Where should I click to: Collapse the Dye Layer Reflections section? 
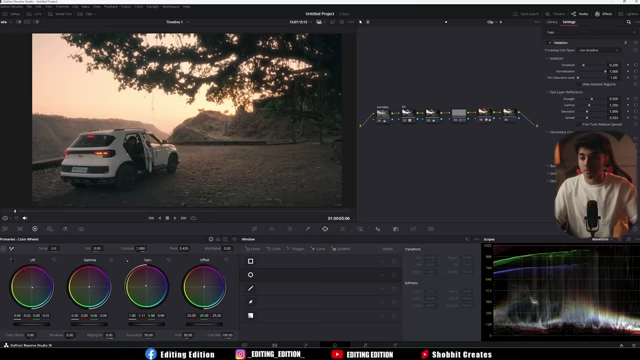(x=548, y=92)
